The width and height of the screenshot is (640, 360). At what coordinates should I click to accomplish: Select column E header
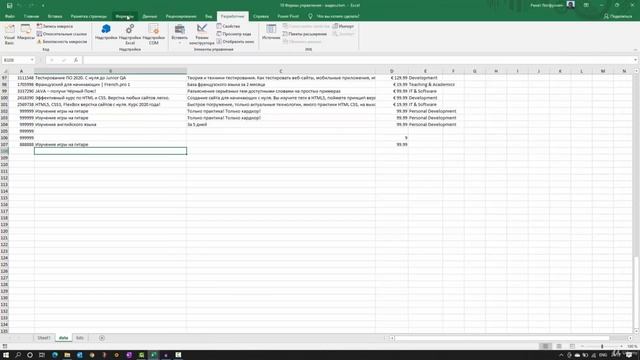pos(425,71)
